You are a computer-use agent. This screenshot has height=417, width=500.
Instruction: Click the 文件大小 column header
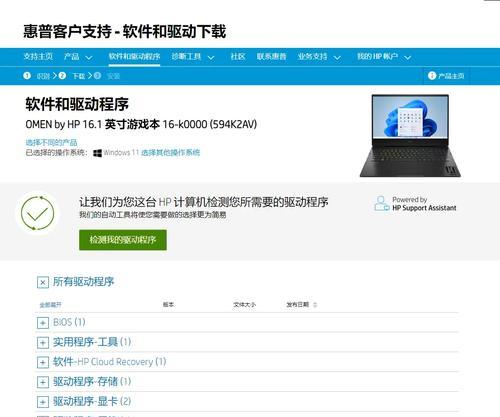(x=244, y=304)
